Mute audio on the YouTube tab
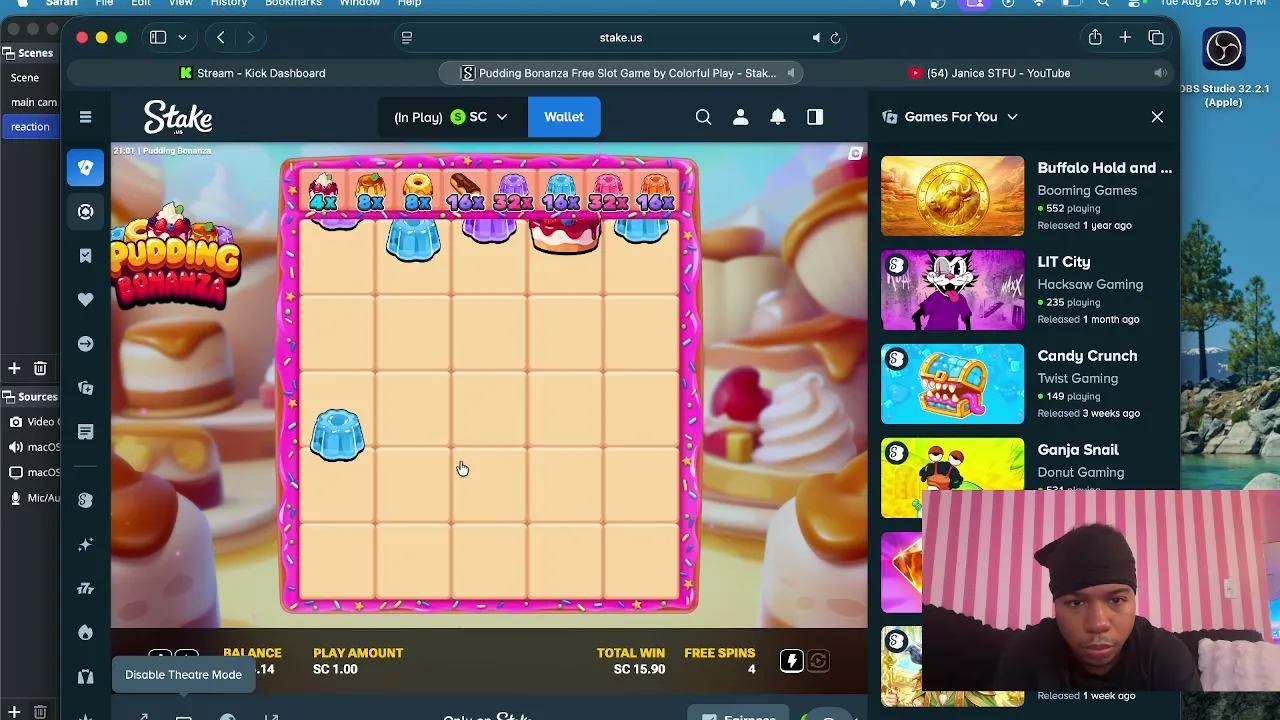Screen dimensions: 1280x720 [x=1160, y=73]
